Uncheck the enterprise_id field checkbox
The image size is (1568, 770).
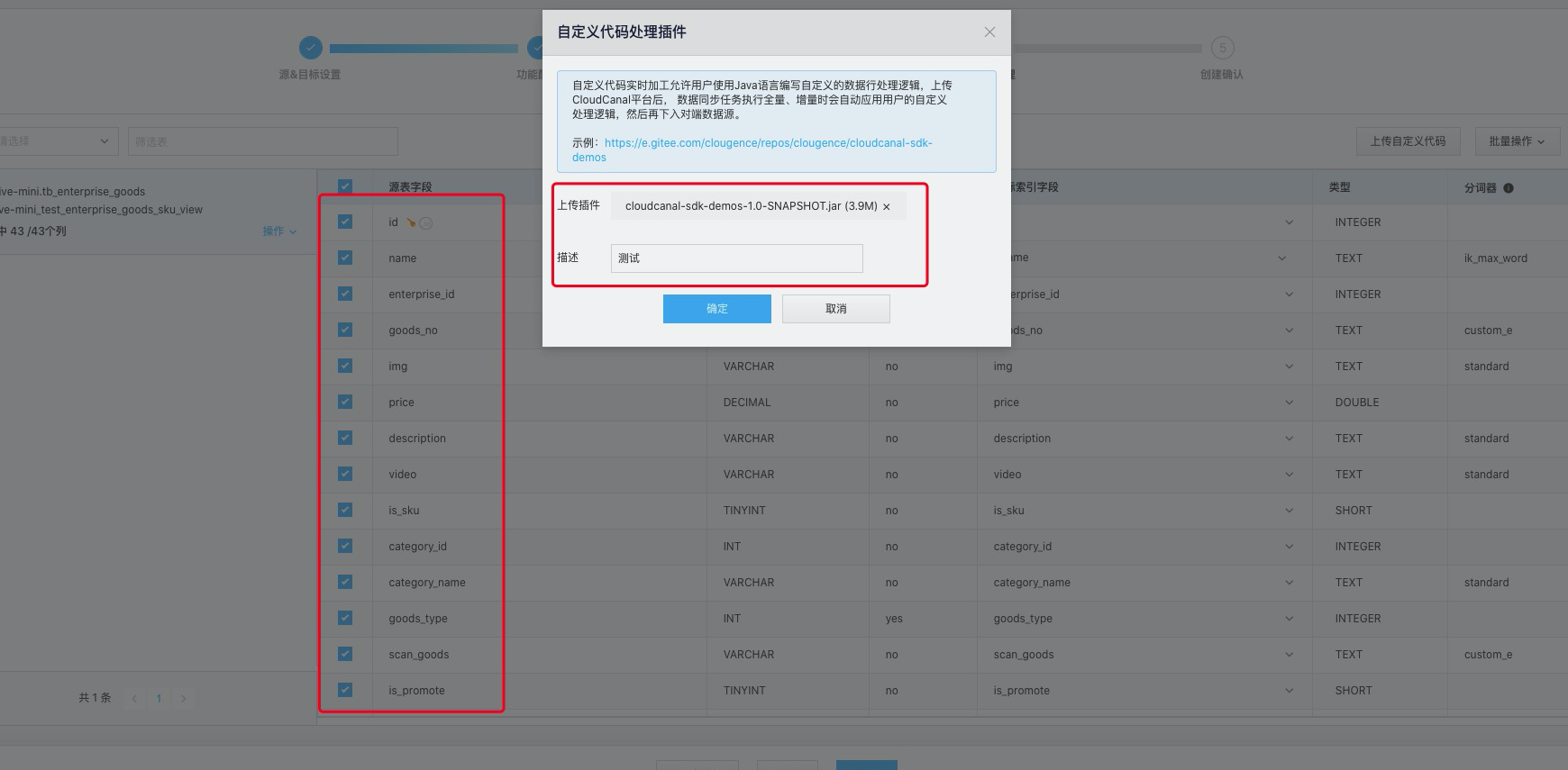tap(345, 294)
